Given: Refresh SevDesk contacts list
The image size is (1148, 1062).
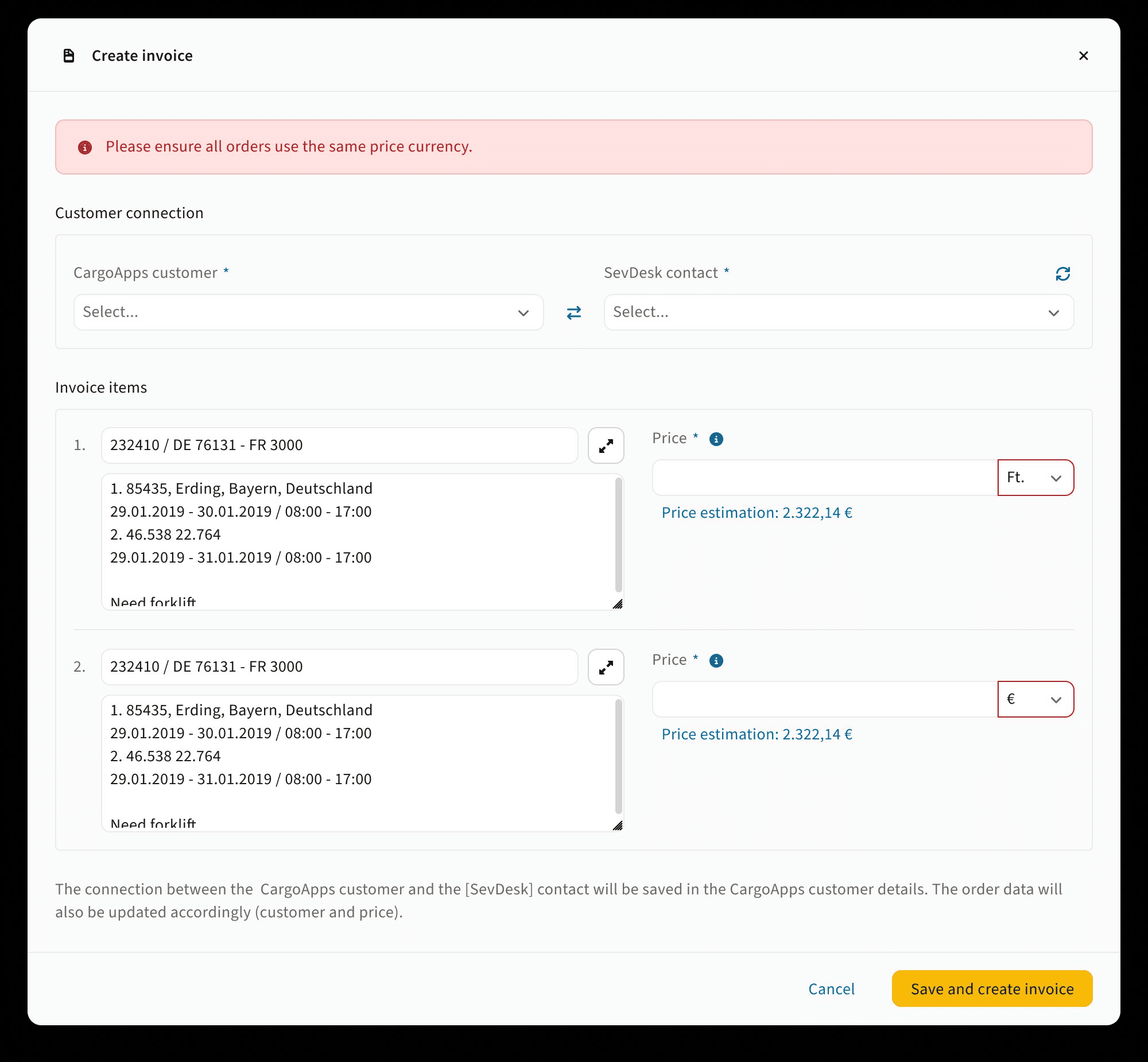Looking at the screenshot, I should click(x=1062, y=274).
